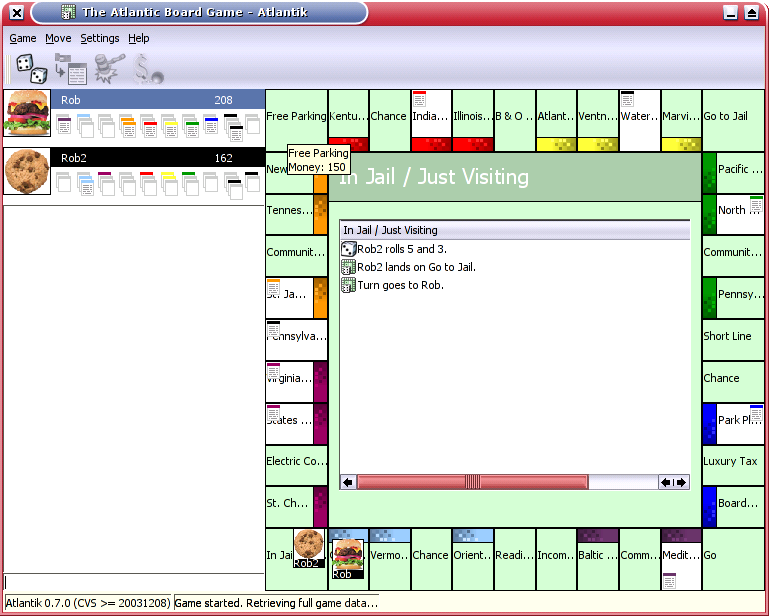Select the St. James Place estate

point(296,298)
